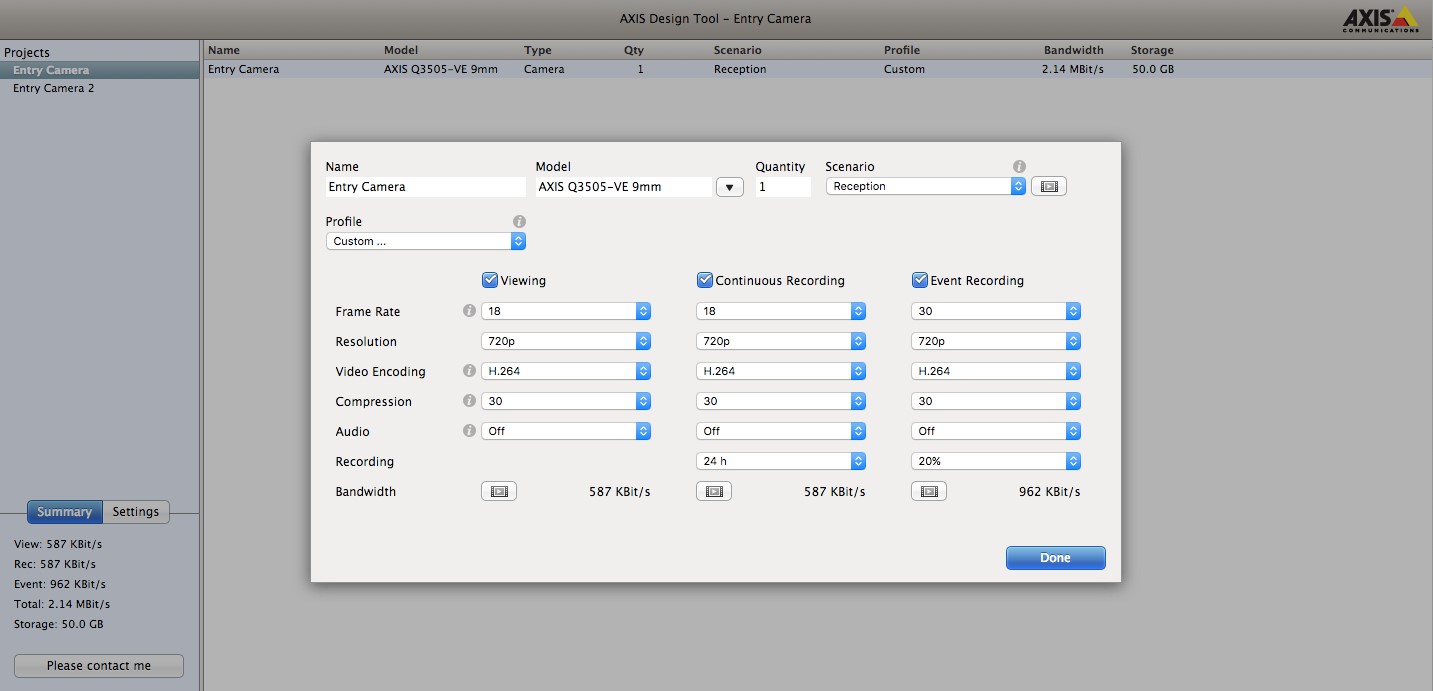Open the Viewing Frame Rate dropdown
This screenshot has height=691, width=1433.
(x=566, y=311)
